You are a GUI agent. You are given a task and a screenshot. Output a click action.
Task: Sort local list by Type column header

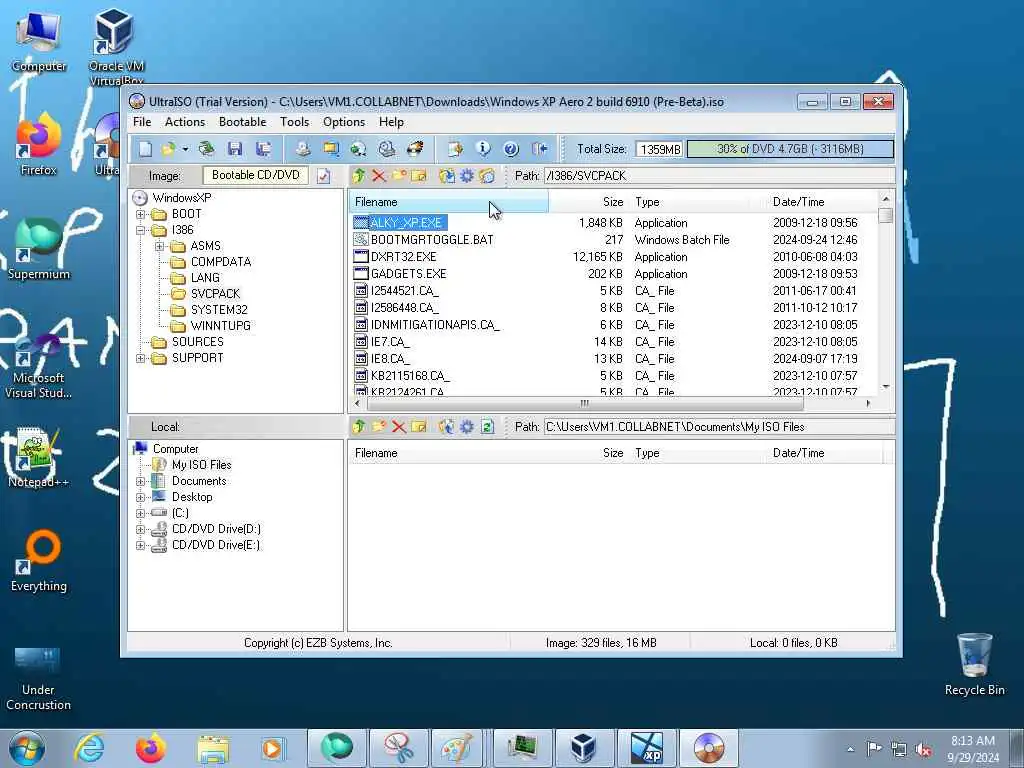[697, 453]
